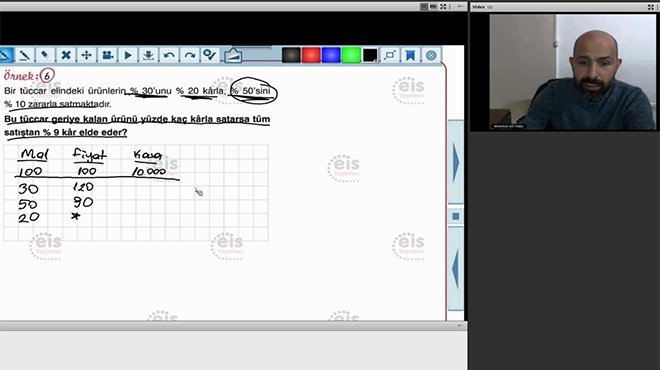Activate the move arrows tool
660x370 pixels.
coord(86,55)
